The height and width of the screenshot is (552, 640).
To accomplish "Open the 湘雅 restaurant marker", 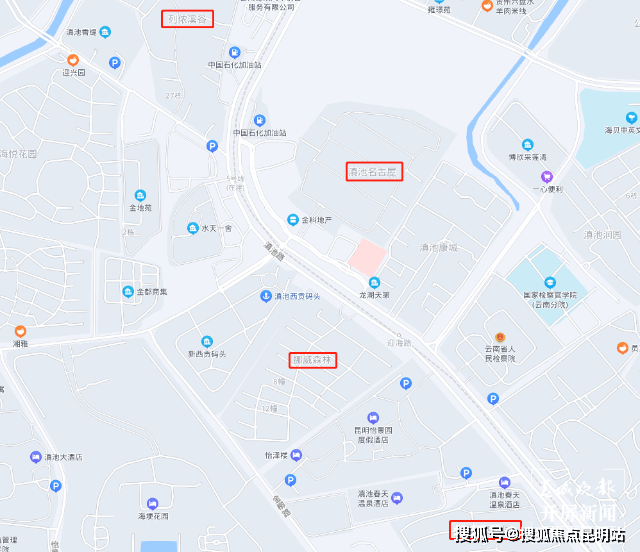I will click(x=20, y=331).
